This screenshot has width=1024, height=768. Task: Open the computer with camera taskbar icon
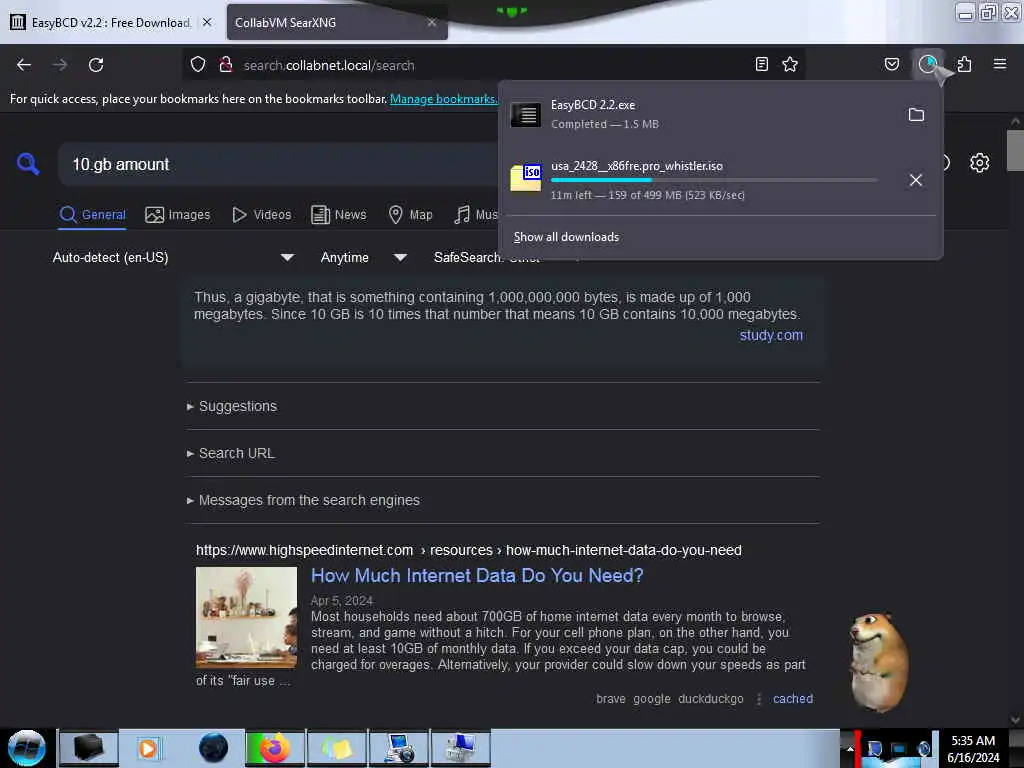point(399,748)
